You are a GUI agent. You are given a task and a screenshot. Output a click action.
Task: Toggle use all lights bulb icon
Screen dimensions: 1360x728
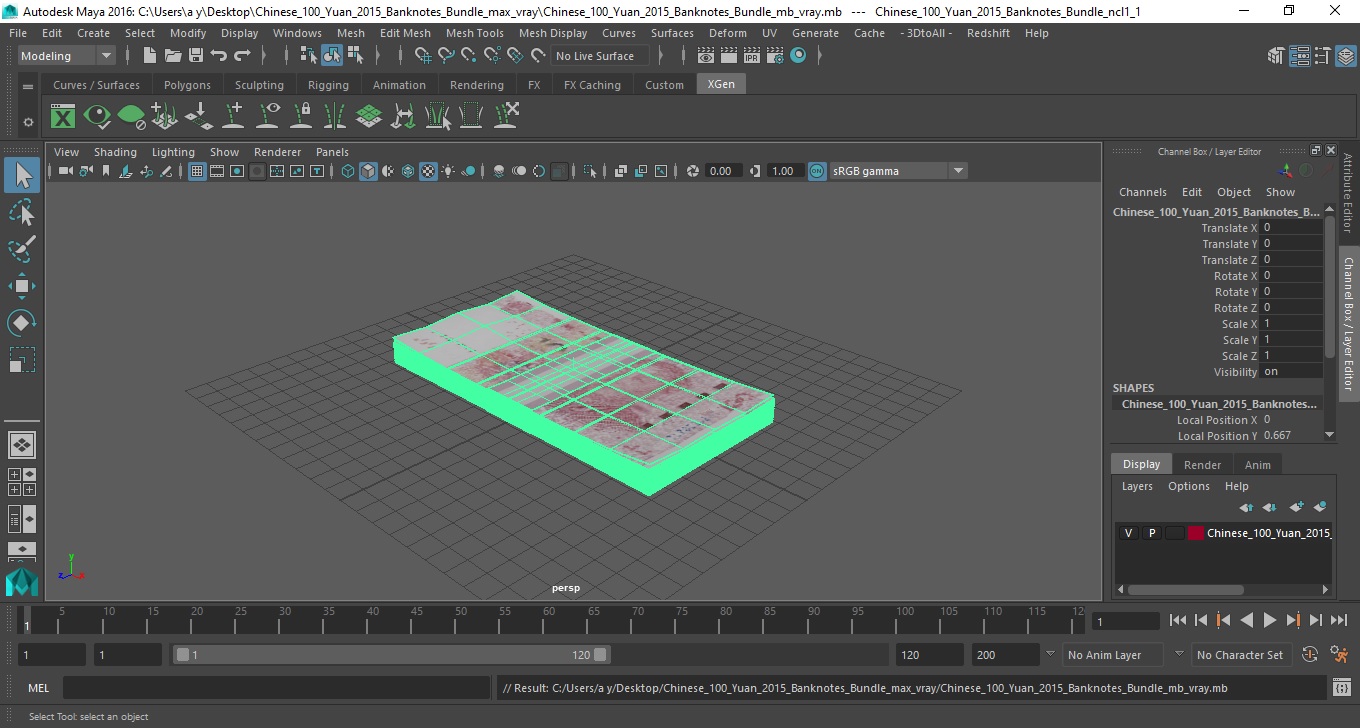448,171
